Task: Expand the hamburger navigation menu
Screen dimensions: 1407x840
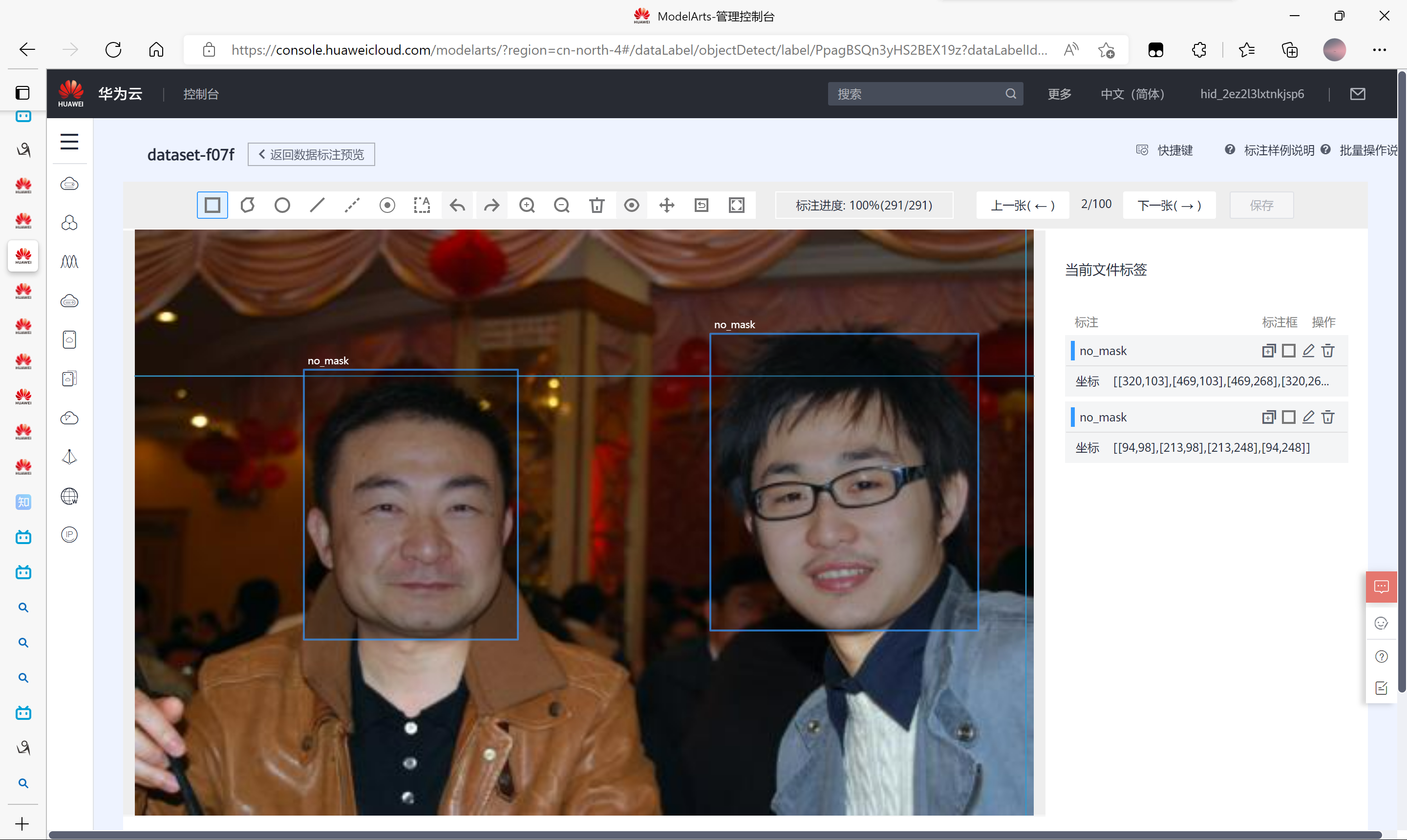Action: 69,142
